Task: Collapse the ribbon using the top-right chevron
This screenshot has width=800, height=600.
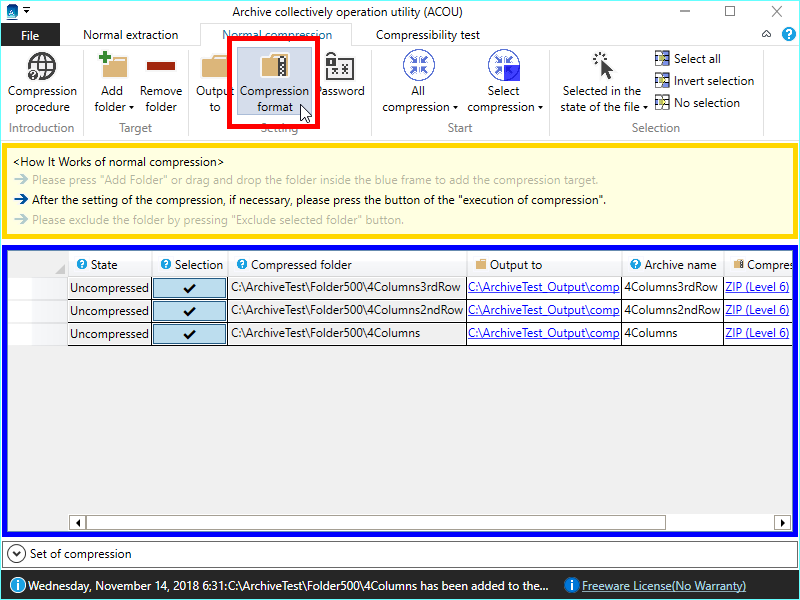Action: (765, 35)
